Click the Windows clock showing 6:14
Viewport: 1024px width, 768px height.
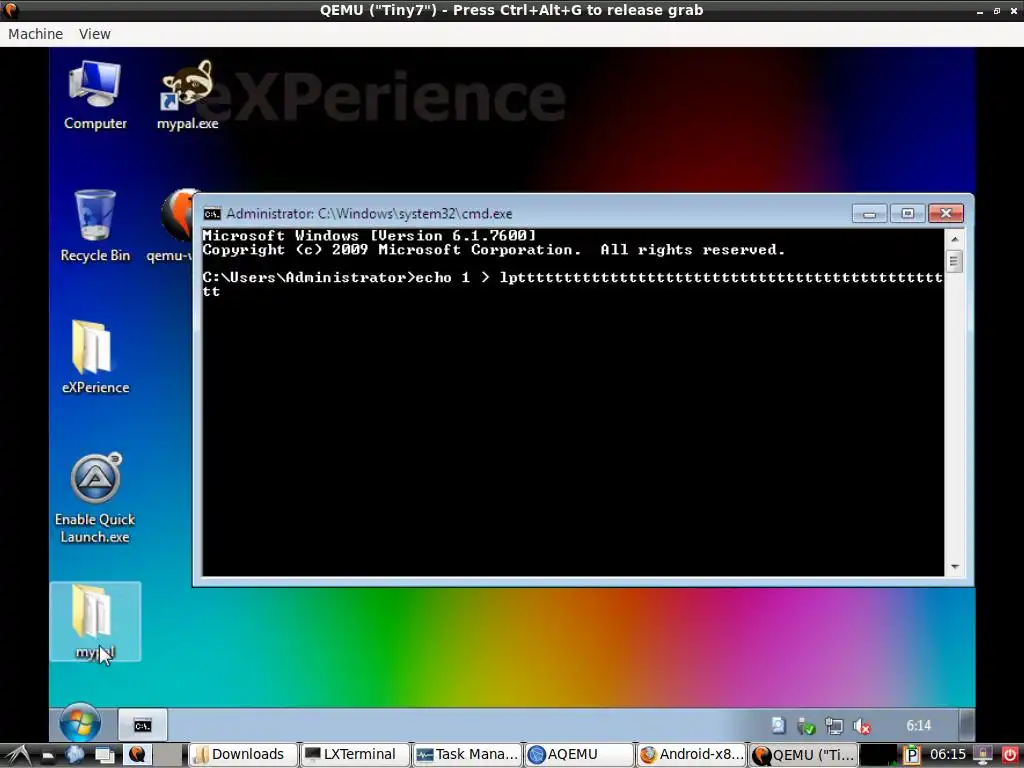[x=918, y=726]
